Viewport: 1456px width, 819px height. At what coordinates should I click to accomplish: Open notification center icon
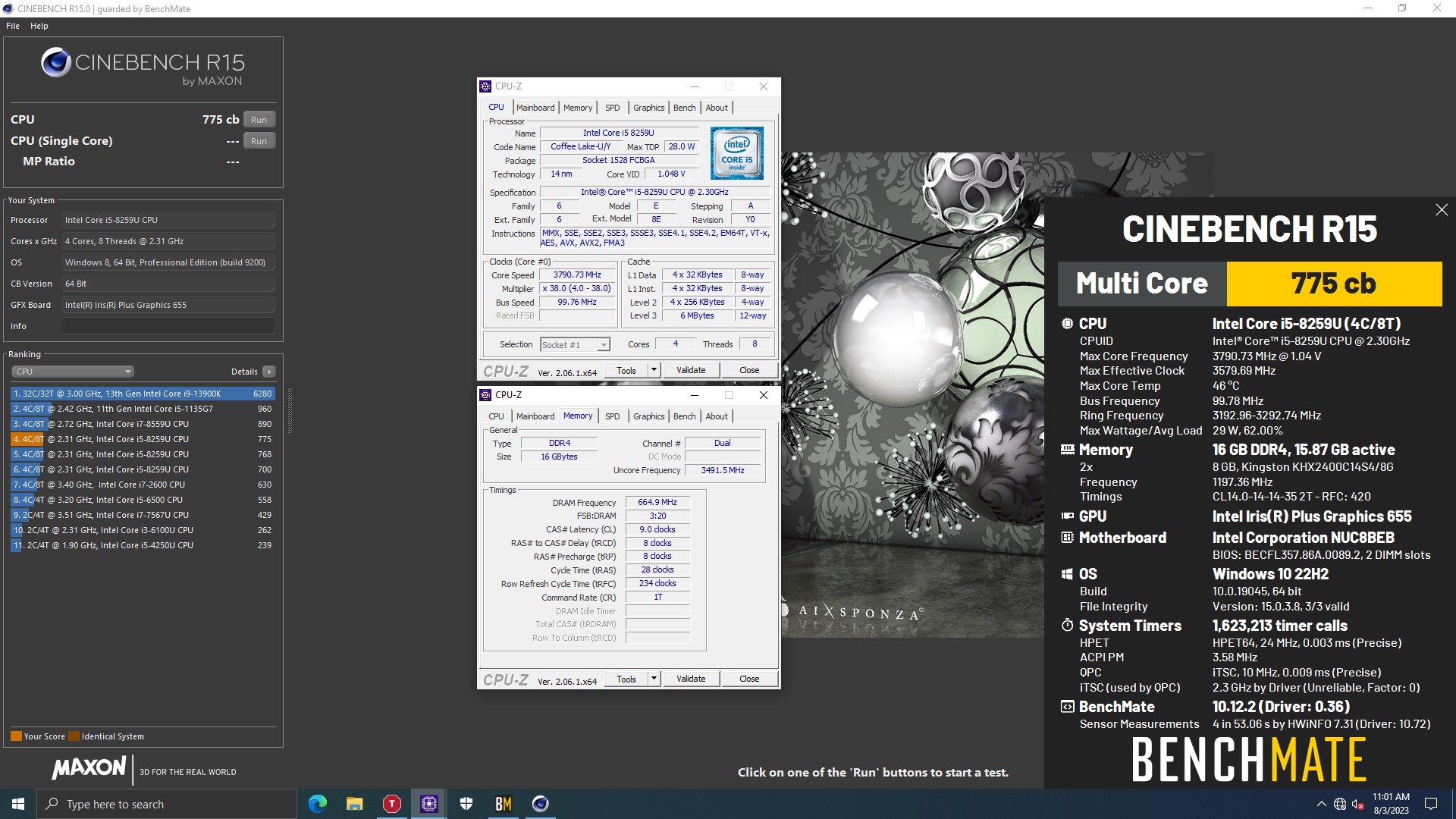click(x=1431, y=804)
